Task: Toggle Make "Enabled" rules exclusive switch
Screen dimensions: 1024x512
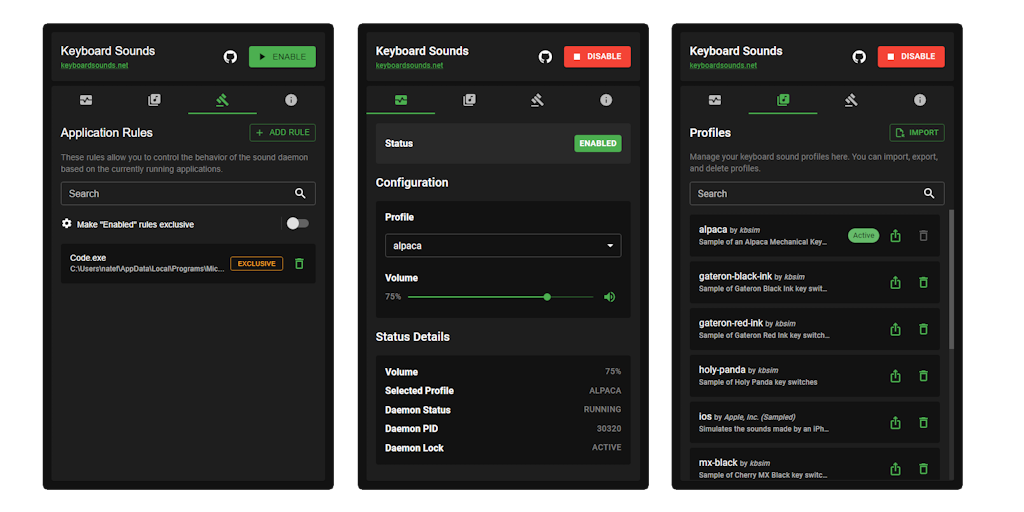Action: coord(297,224)
